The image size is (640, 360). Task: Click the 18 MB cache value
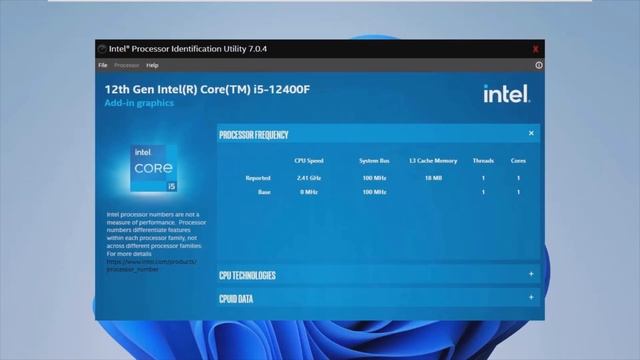pos(433,178)
